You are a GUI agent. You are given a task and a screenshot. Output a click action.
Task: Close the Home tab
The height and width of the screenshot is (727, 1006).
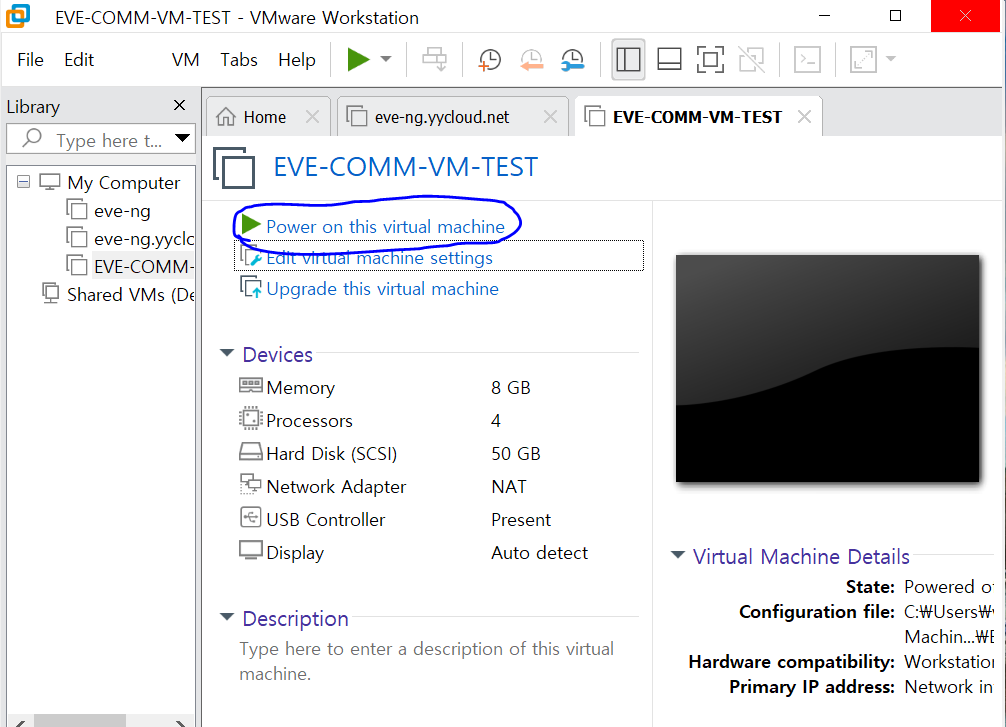point(312,117)
